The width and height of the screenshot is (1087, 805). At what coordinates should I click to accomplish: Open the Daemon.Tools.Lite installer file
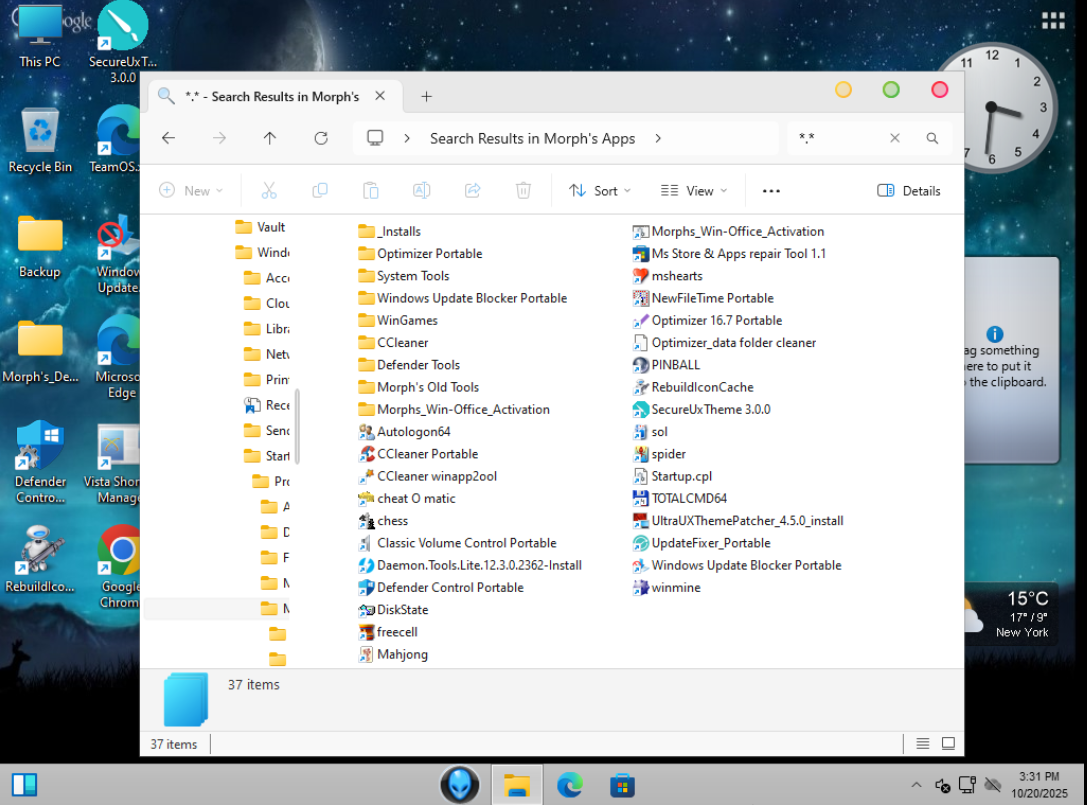tap(478, 565)
